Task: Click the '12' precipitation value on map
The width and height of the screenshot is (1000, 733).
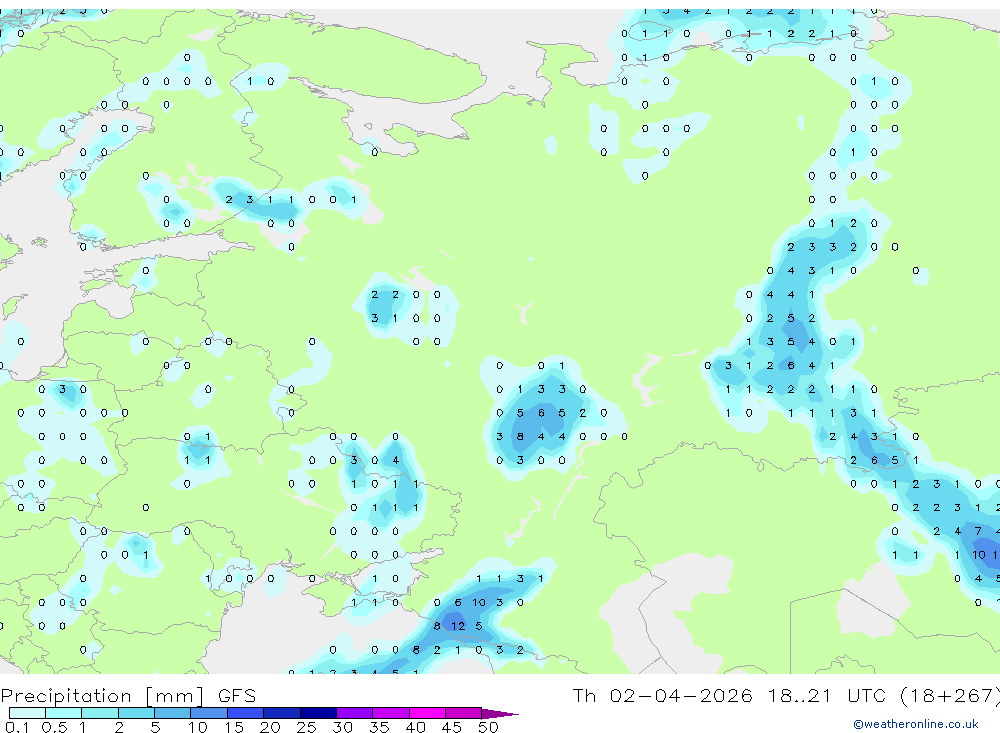Action: pyautogui.click(x=458, y=626)
